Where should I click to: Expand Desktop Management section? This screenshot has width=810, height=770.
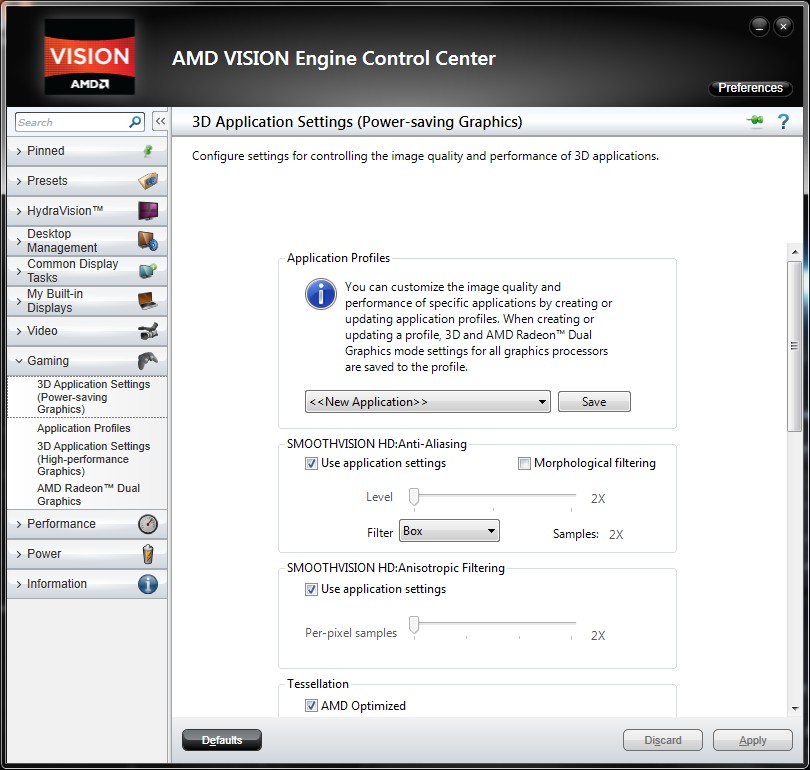[x=87, y=241]
